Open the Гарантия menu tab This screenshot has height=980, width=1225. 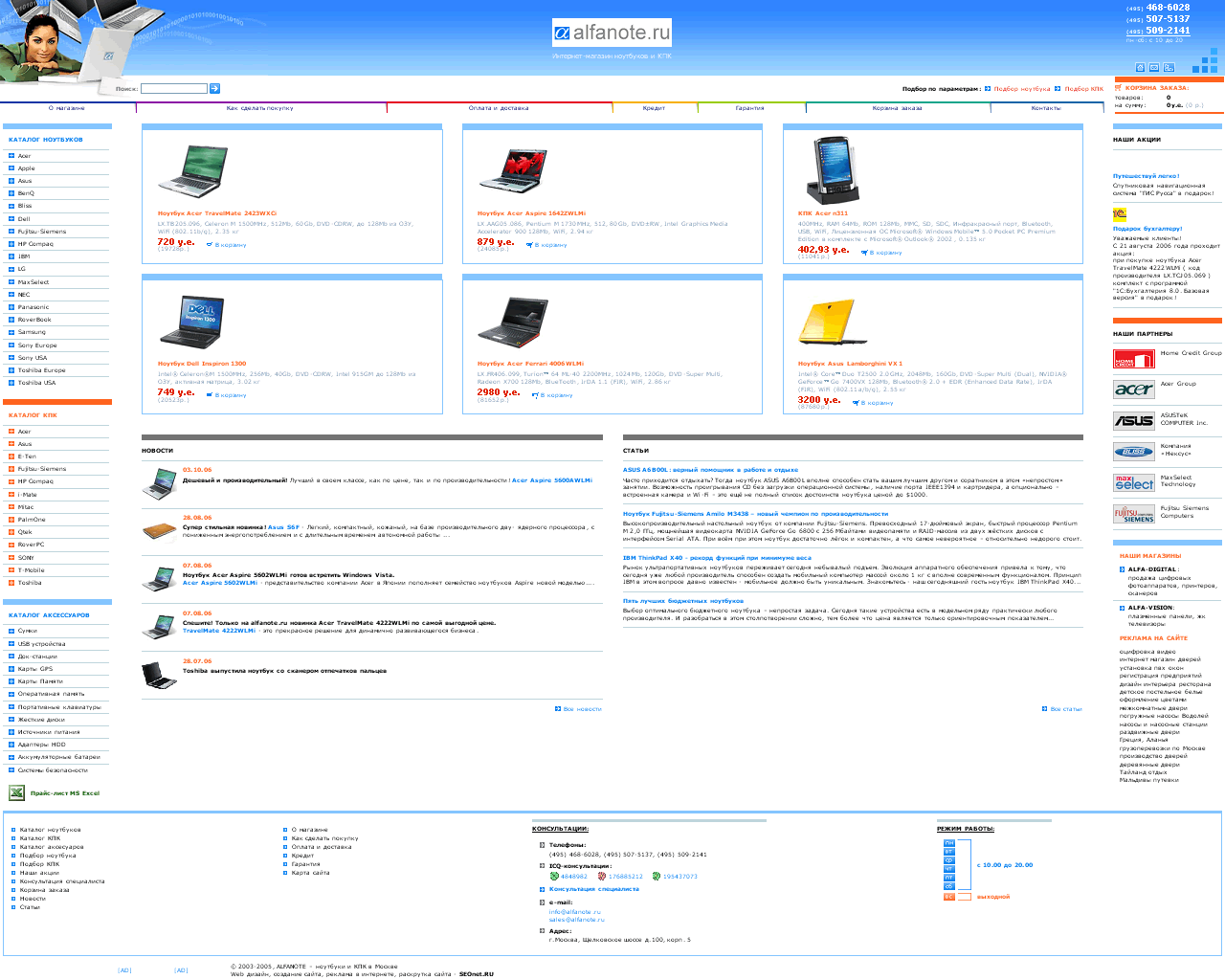pos(750,108)
